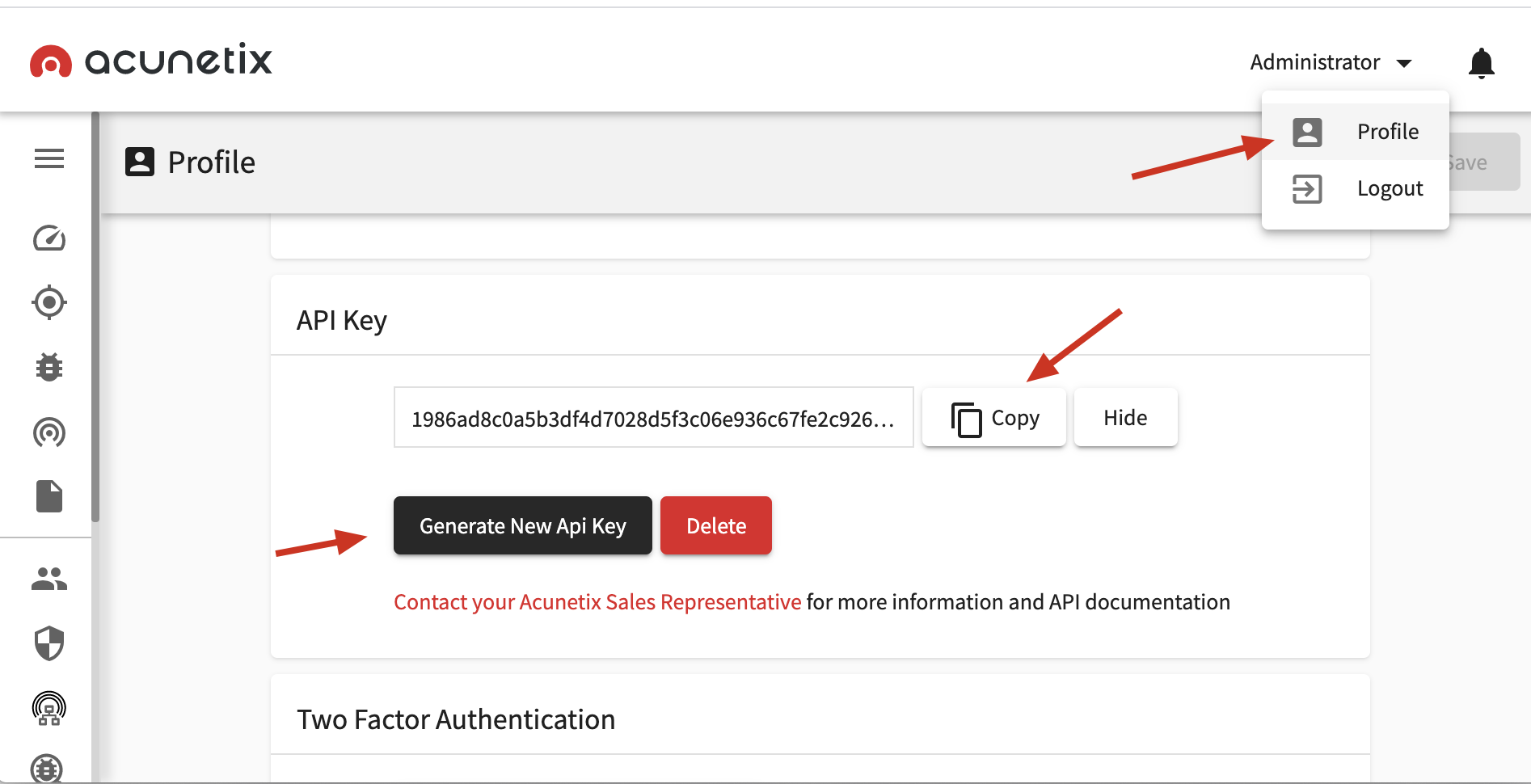Click the Acunetix logo
This screenshot has width=1531, height=784.
coord(151,61)
